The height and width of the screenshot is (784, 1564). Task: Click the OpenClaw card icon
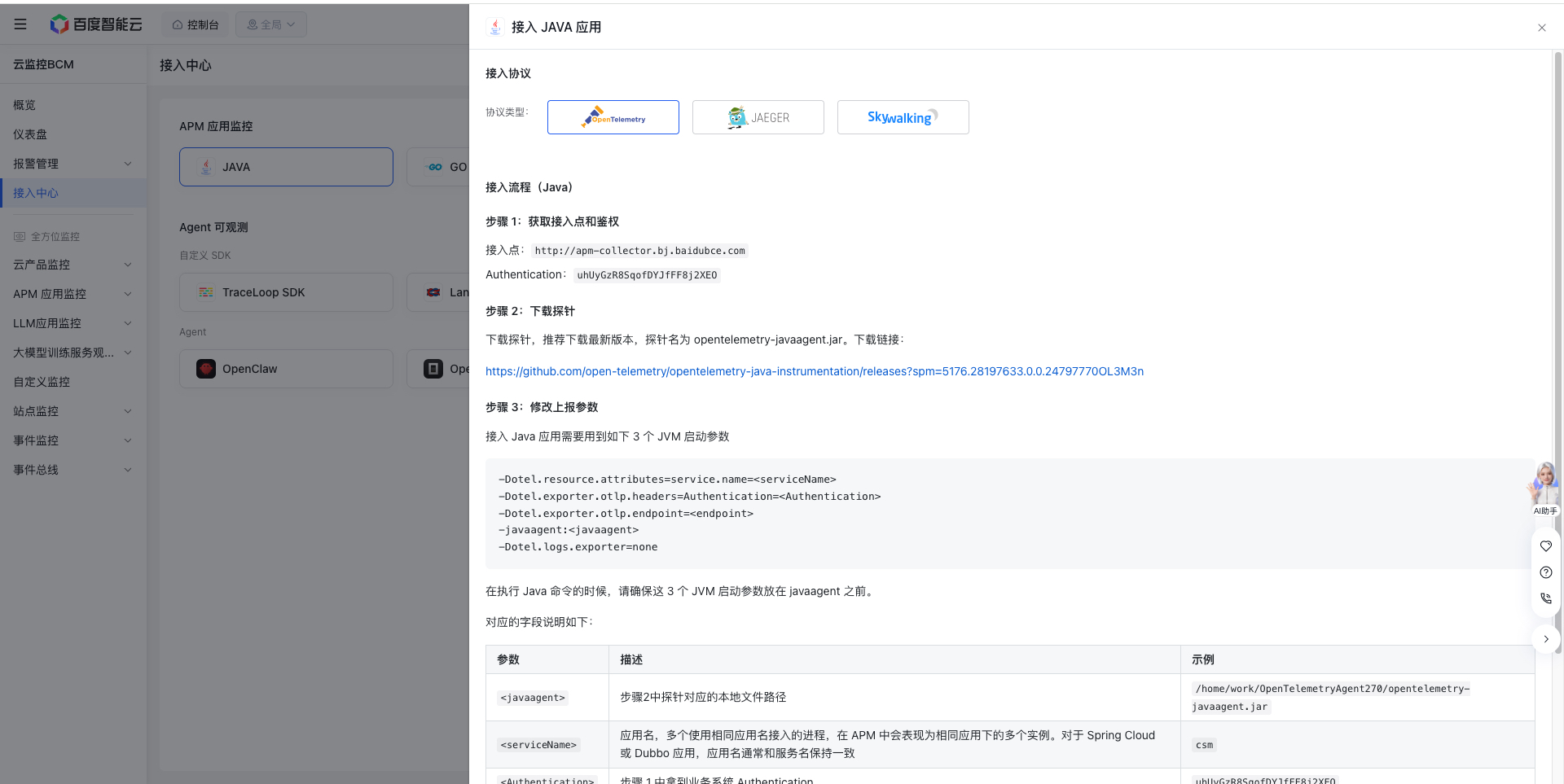point(206,369)
